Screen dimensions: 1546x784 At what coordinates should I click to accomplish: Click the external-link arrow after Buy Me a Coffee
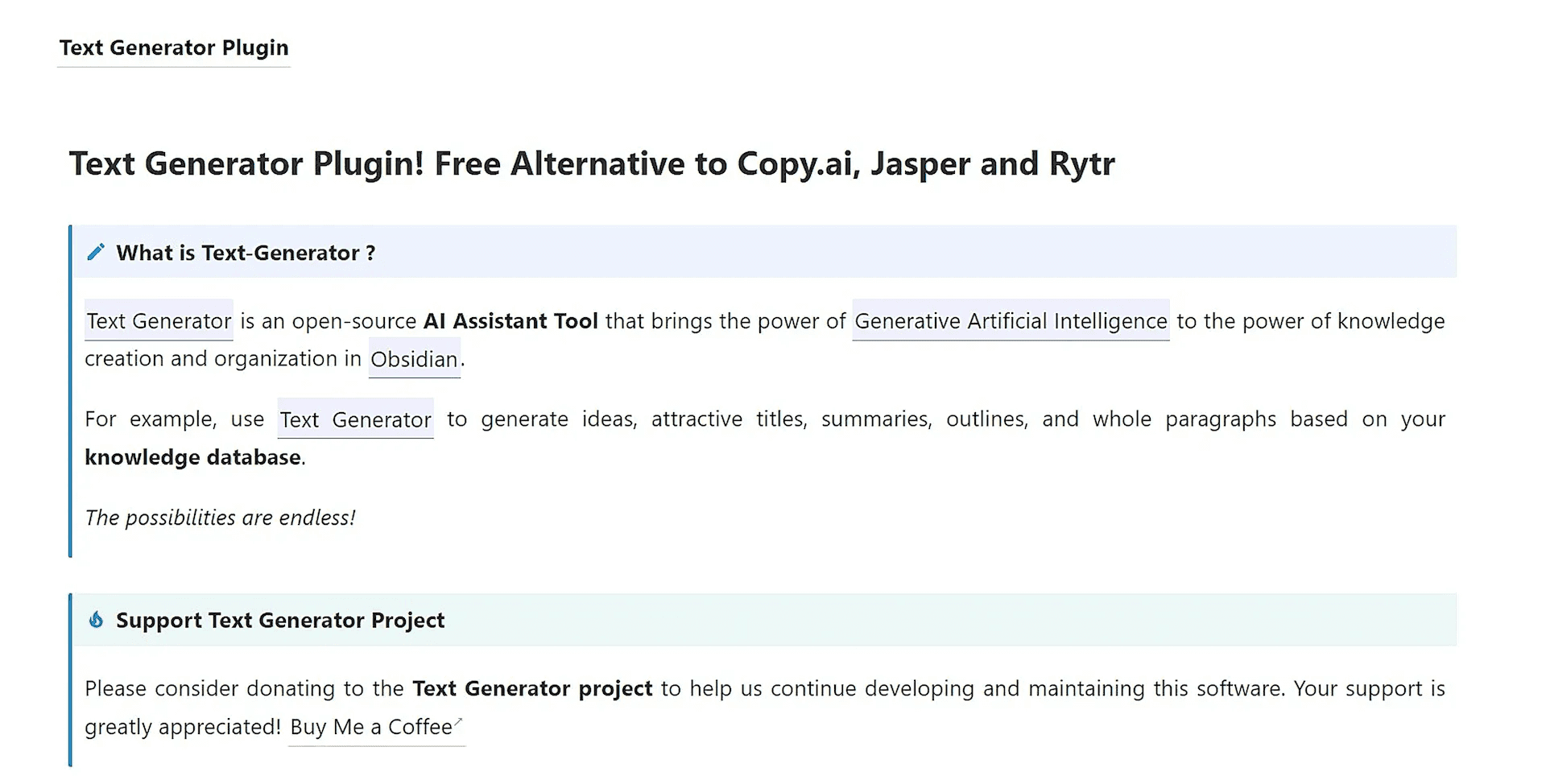pyautogui.click(x=459, y=721)
